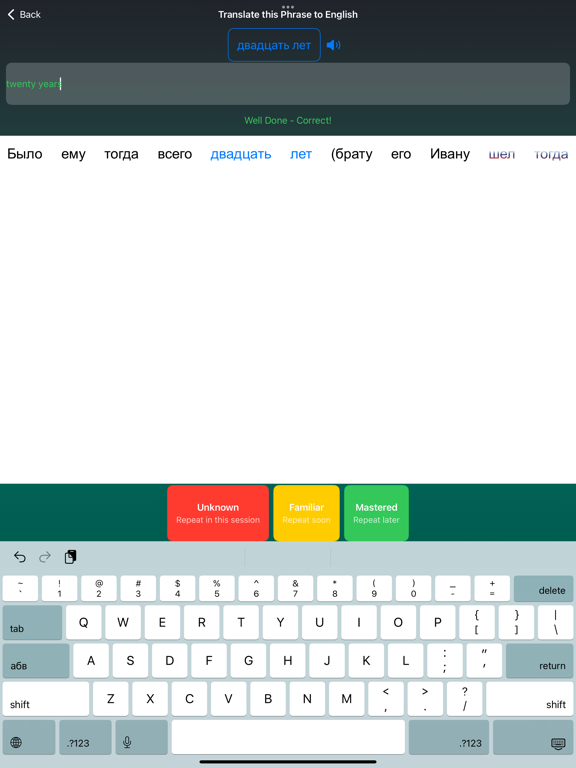Tap the delete key on the keyboard

coord(543,588)
